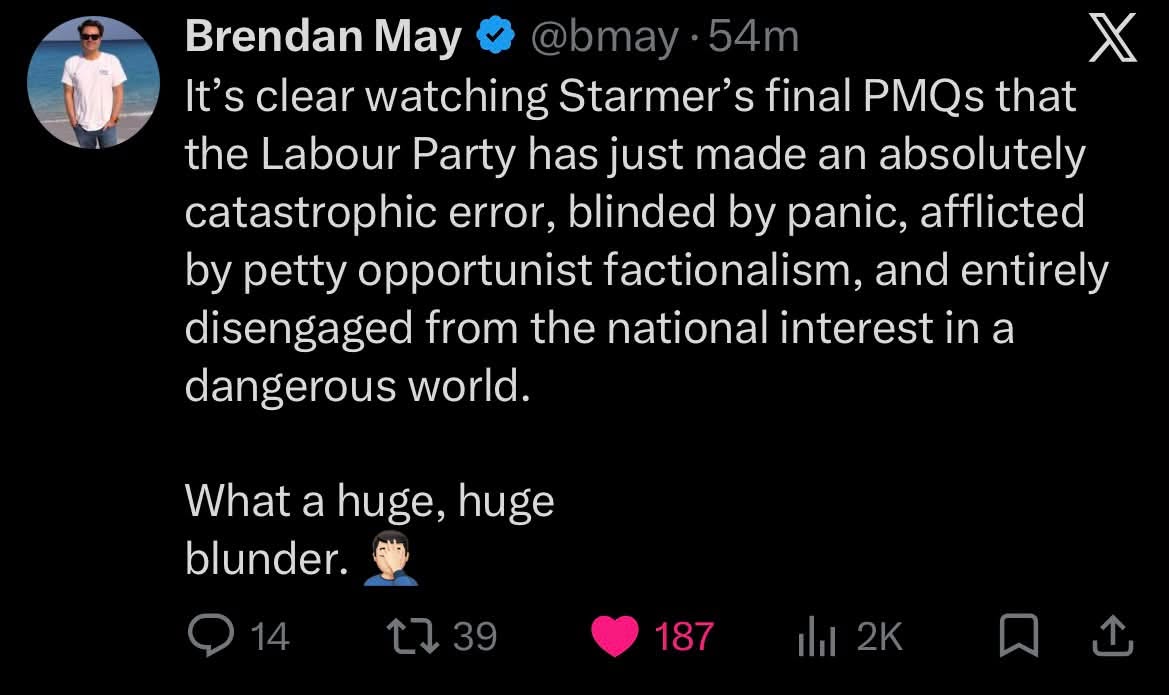Unlike the tweet via pink heart
The image size is (1169, 695).
pyautogui.click(x=615, y=636)
